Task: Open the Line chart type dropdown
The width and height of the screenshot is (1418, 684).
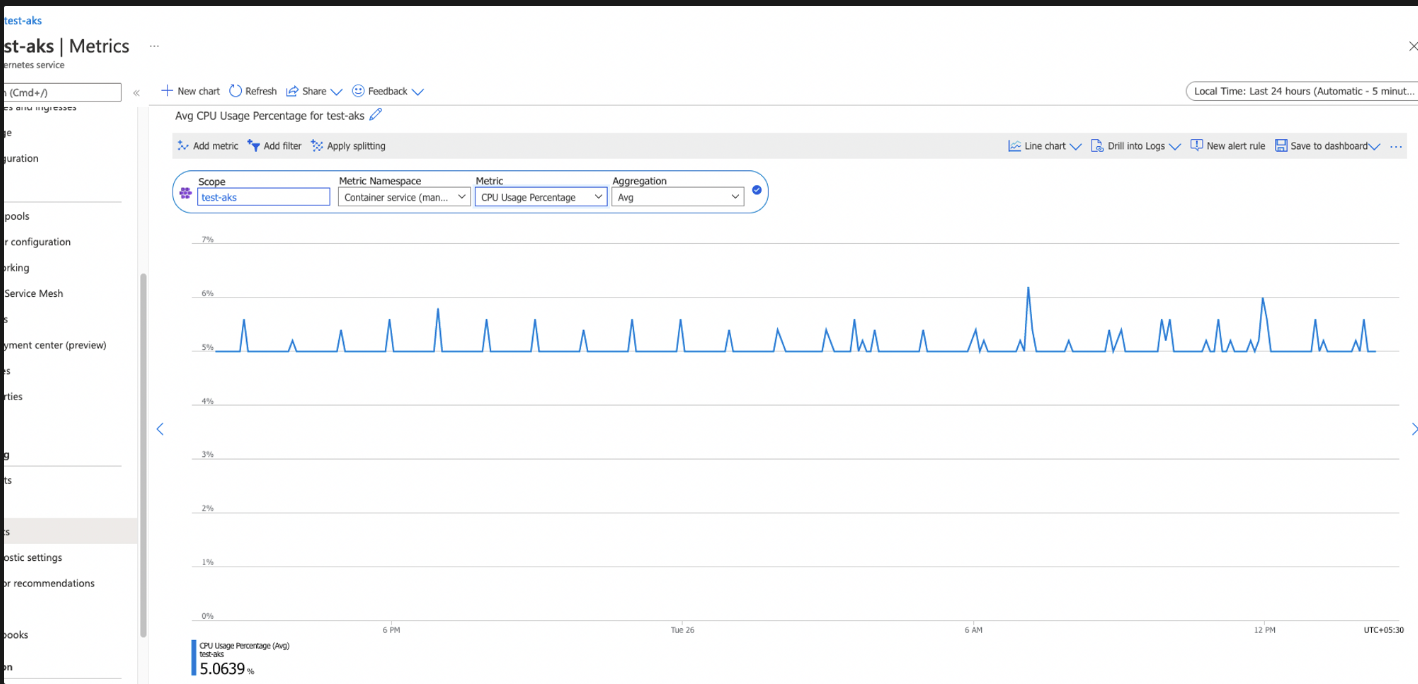Action: coord(1045,146)
